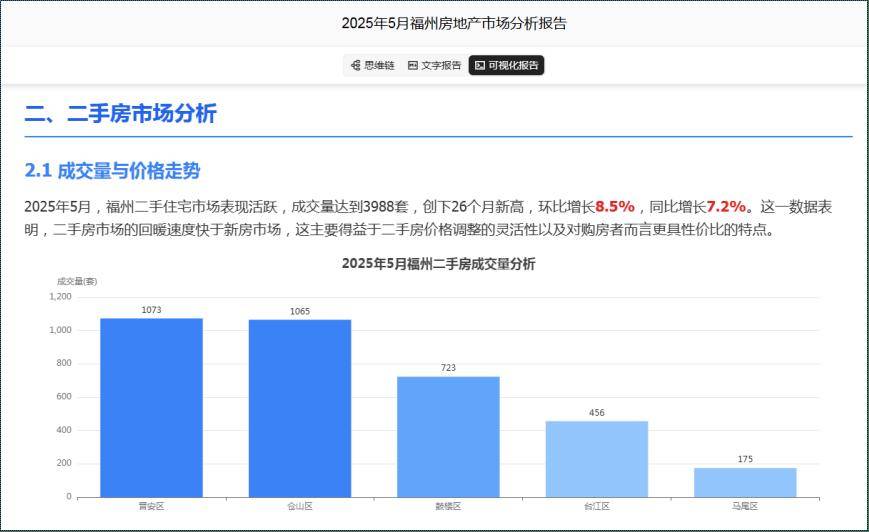Click the 二、二手房市场分析 section heading

tap(120, 114)
